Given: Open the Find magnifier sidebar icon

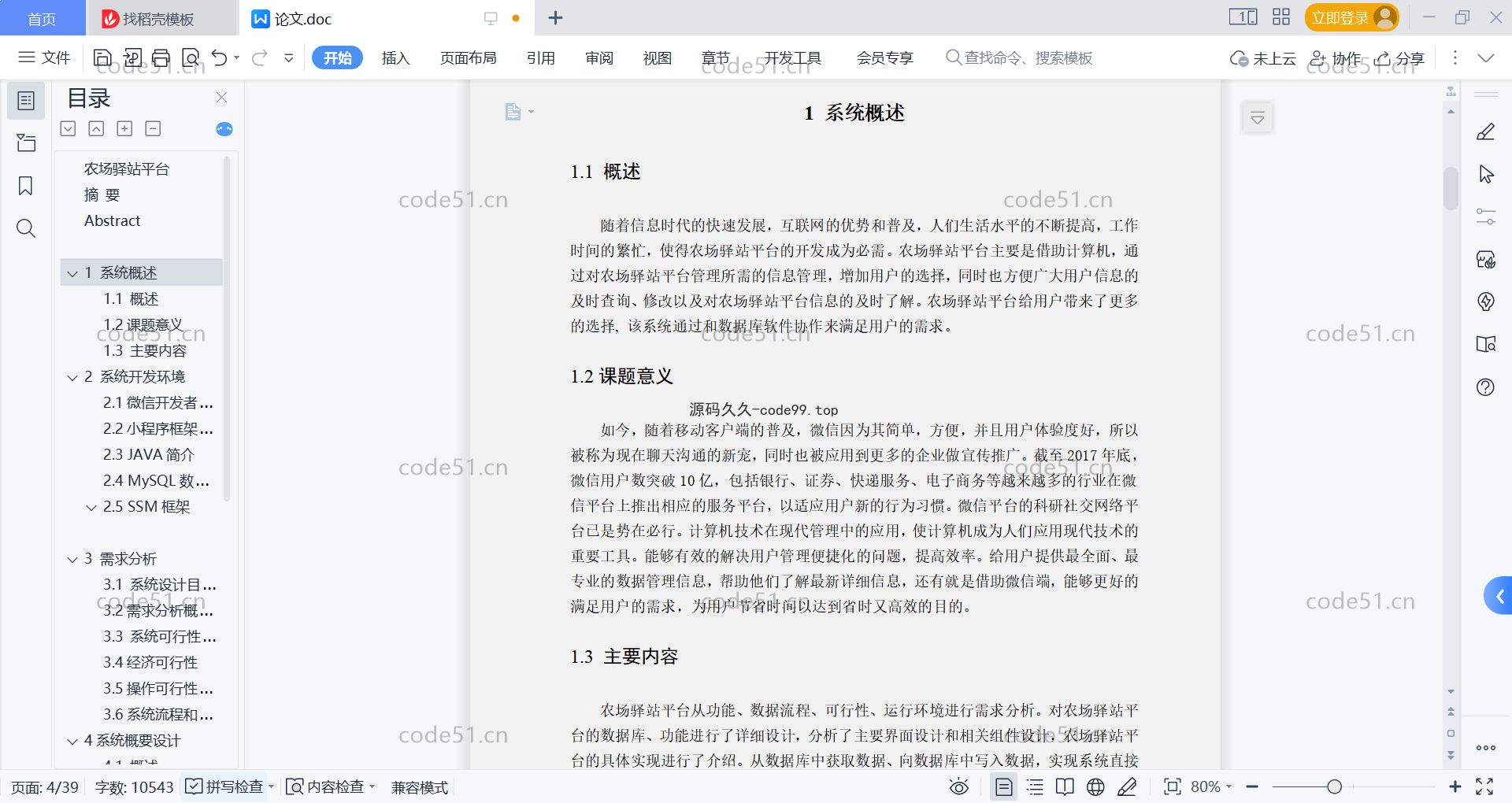Looking at the screenshot, I should pos(26,228).
